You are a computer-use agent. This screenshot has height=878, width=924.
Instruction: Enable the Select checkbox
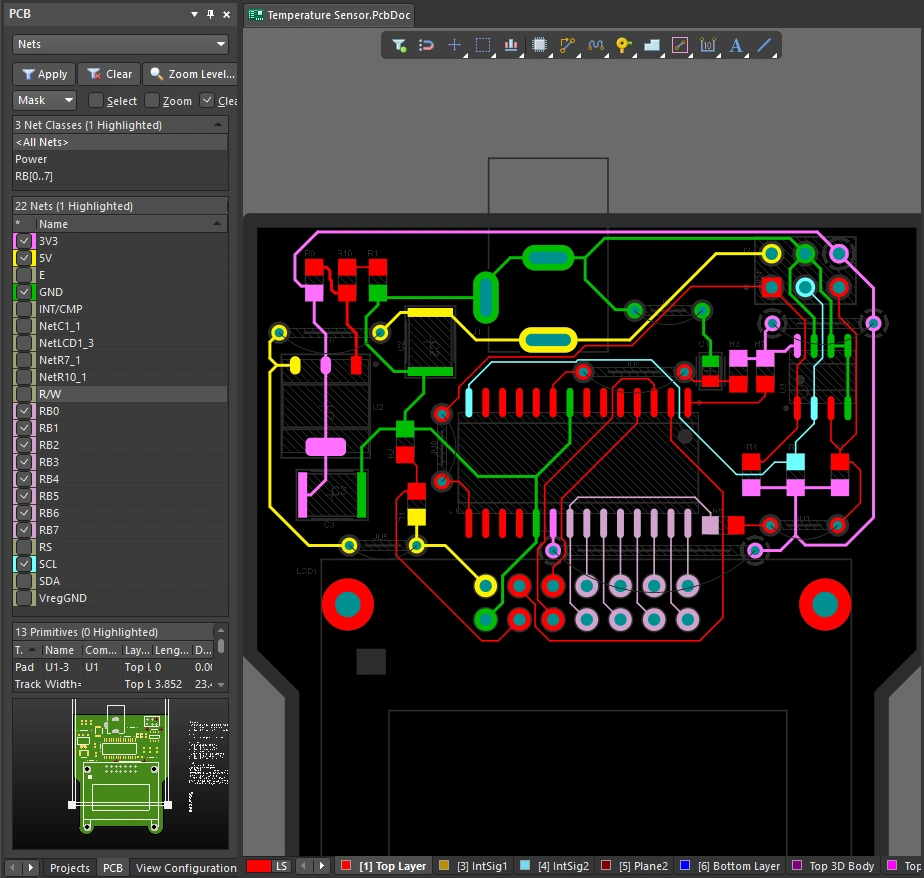point(96,101)
